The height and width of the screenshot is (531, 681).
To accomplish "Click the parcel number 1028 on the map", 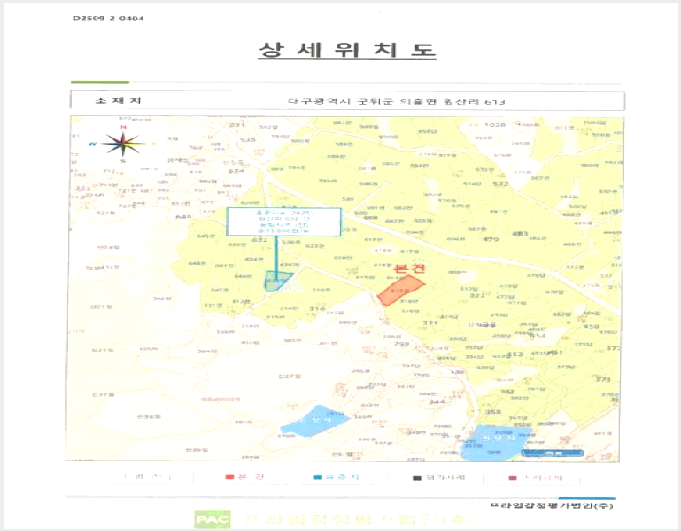I will click(x=495, y=125).
